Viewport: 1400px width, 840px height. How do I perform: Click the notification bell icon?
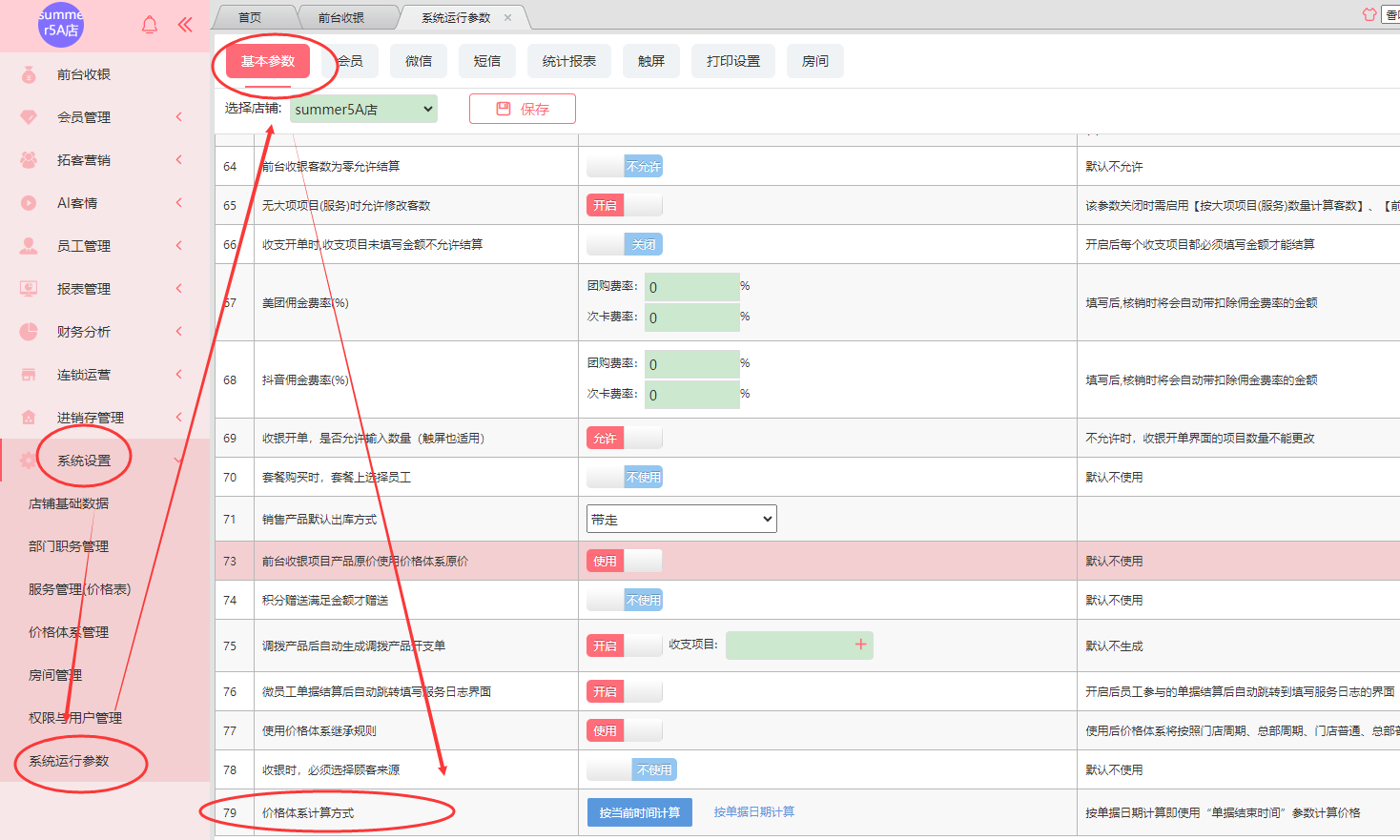150,25
